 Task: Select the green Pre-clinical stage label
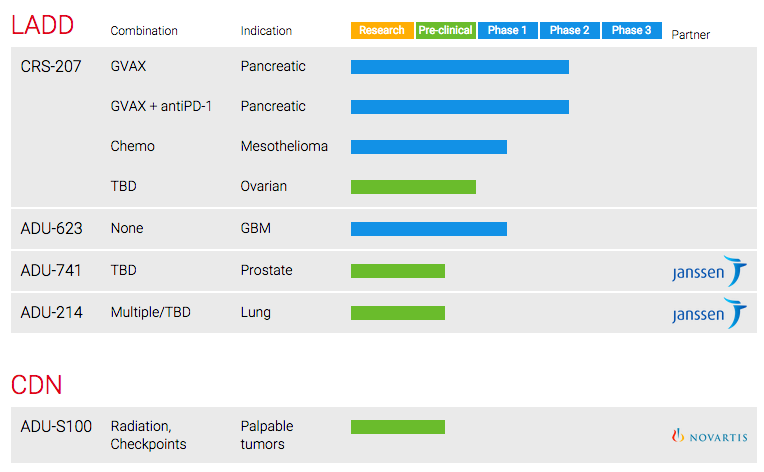[445, 30]
